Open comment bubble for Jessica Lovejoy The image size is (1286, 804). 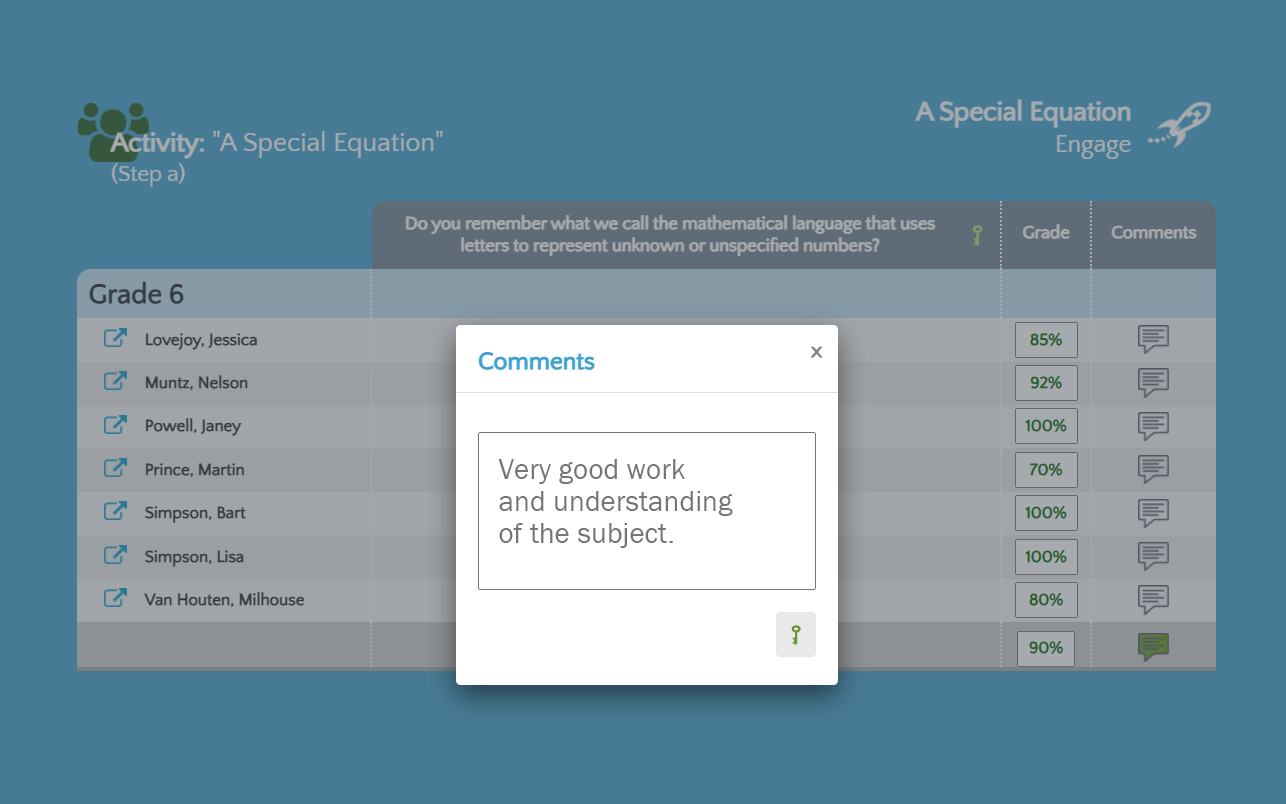tap(1153, 339)
